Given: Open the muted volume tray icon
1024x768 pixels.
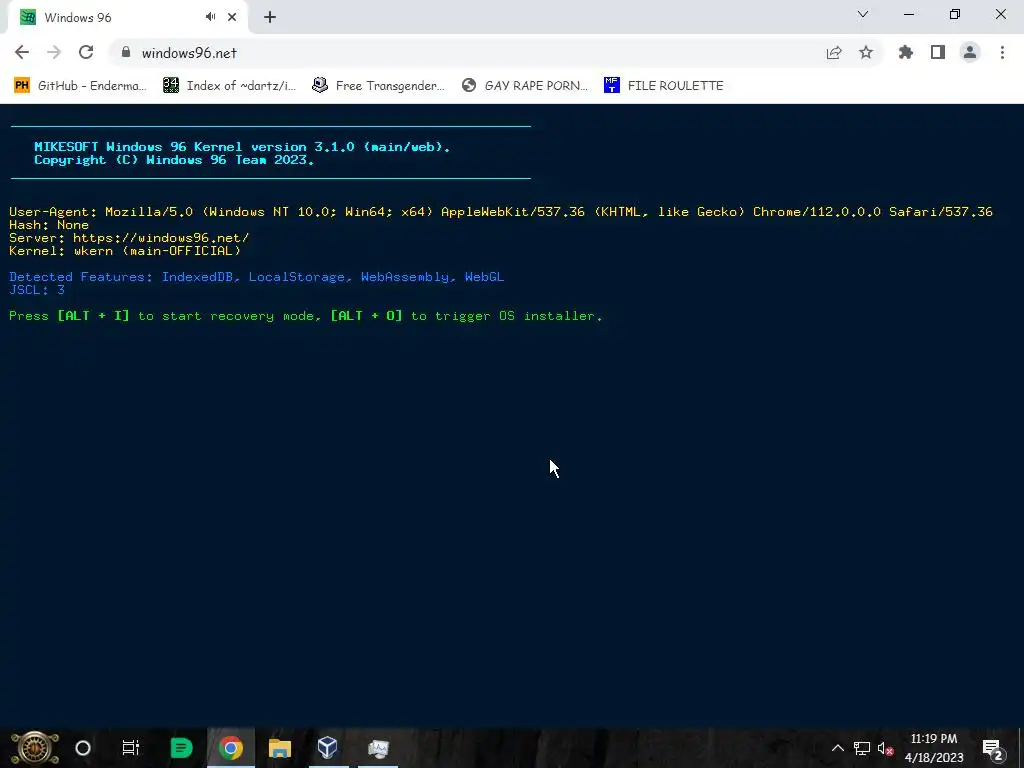Looking at the screenshot, I should 886,748.
